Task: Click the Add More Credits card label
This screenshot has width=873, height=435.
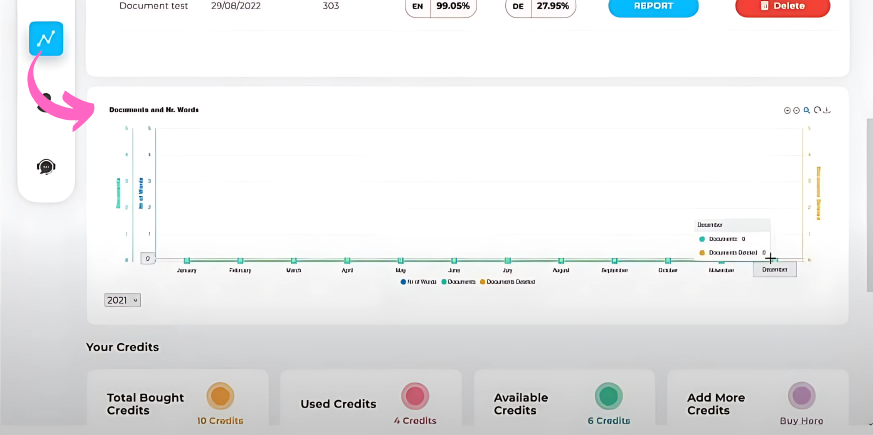Action: (716, 404)
